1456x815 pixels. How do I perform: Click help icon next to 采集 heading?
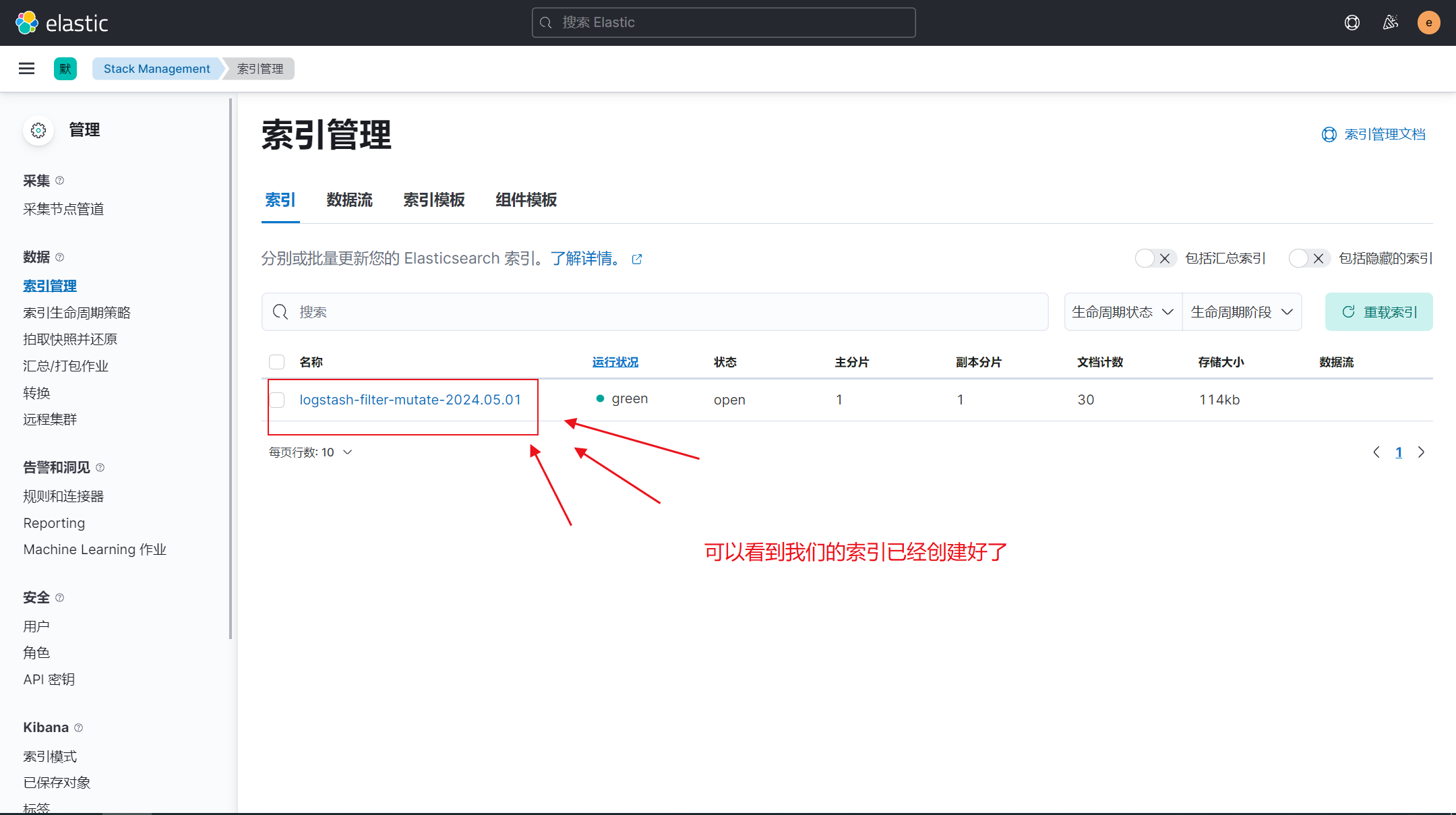click(59, 181)
